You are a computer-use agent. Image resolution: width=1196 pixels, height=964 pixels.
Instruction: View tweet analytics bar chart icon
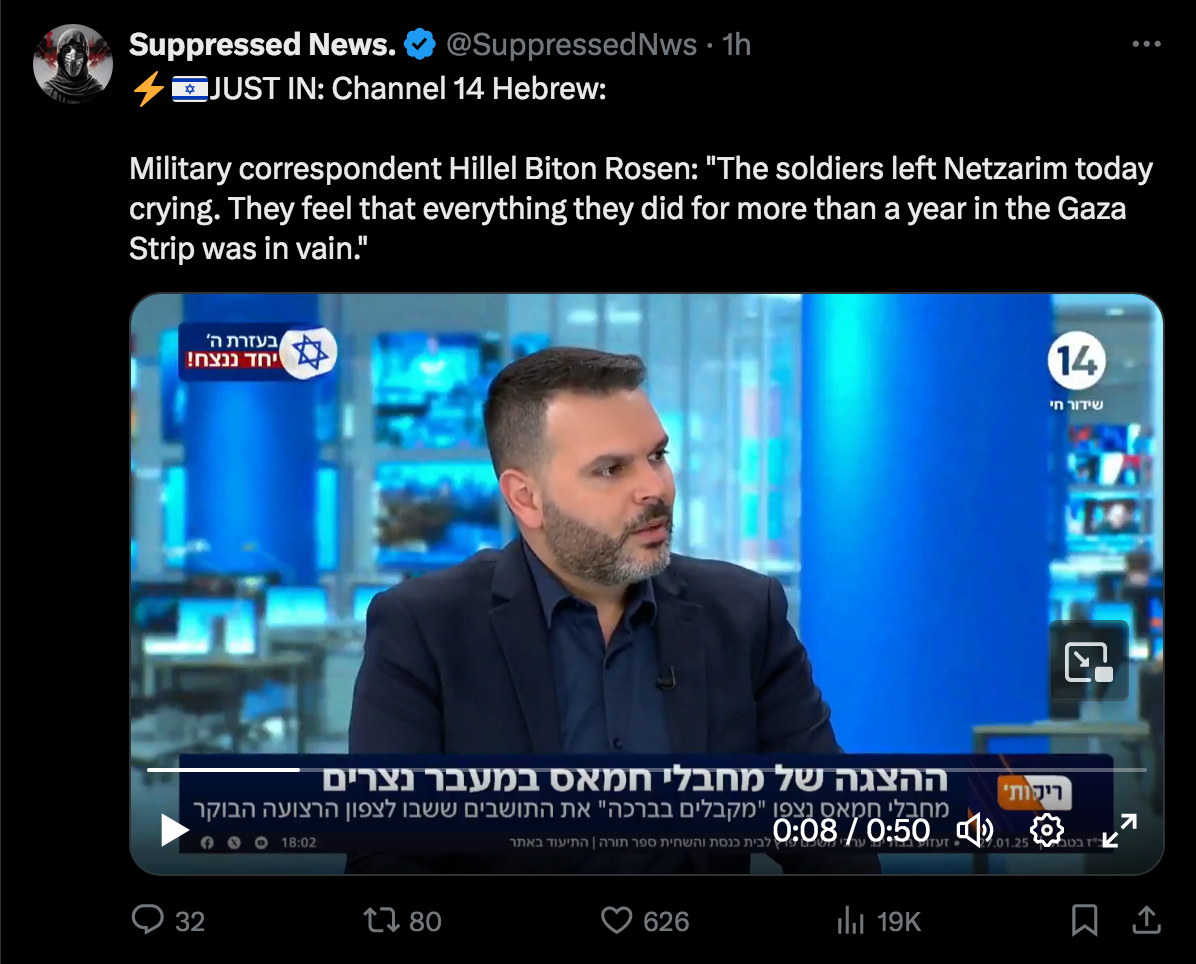pos(850,920)
